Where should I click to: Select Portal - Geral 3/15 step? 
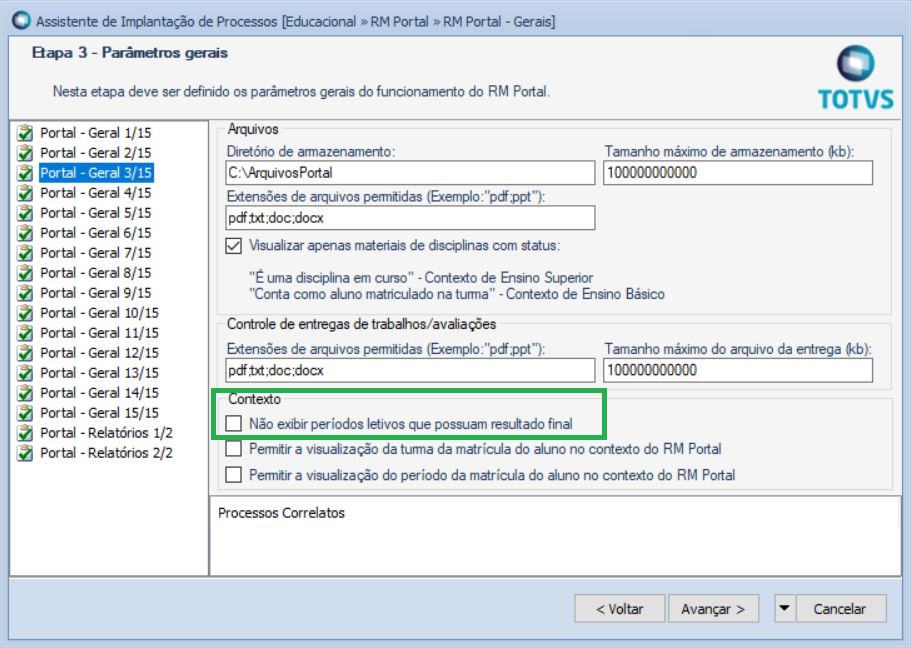click(96, 173)
